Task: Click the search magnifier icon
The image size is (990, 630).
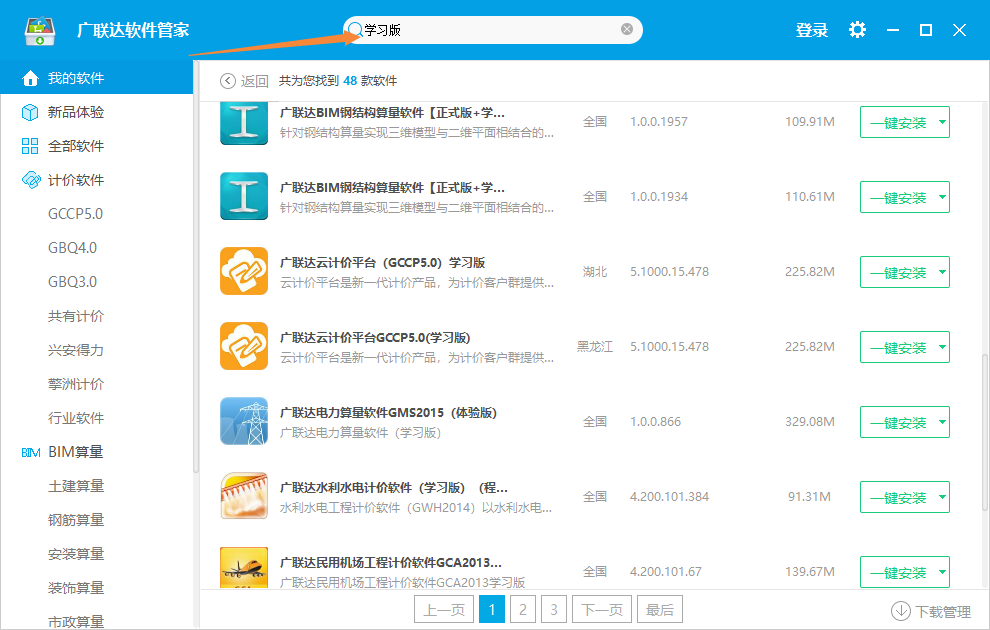Action: 355,30
